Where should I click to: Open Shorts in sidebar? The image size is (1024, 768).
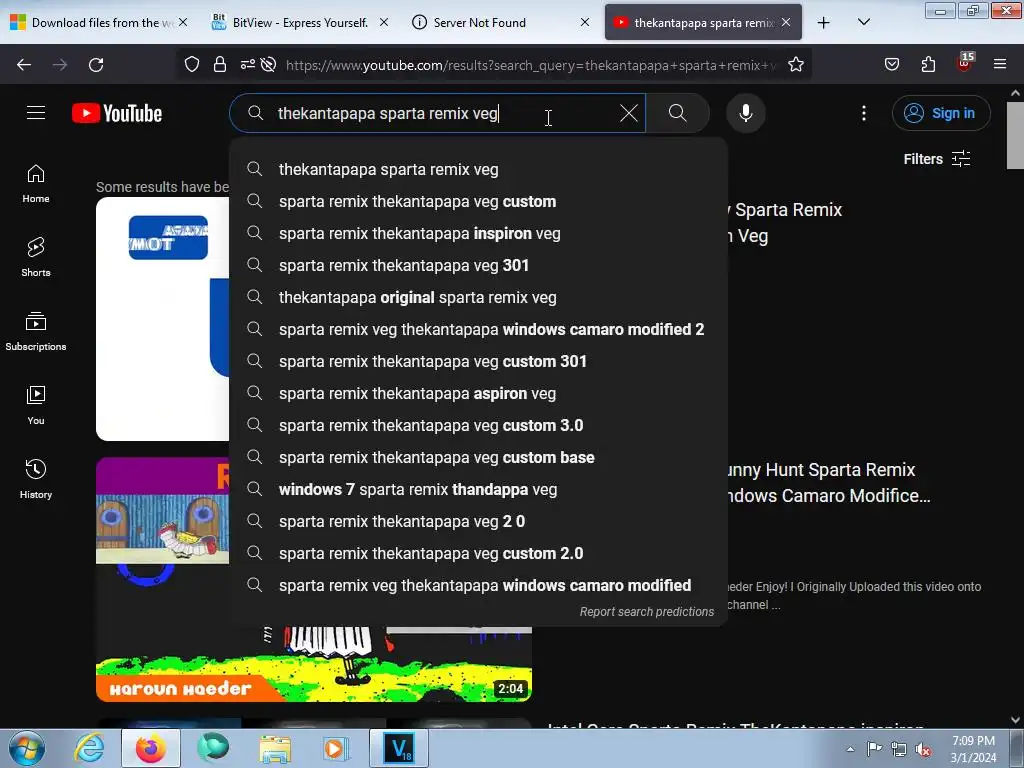pyautogui.click(x=36, y=257)
